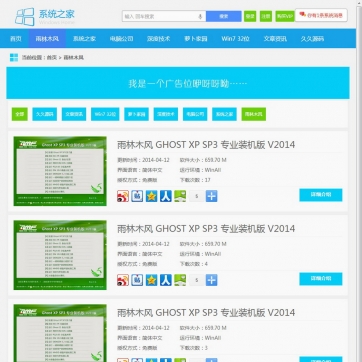Open thumbnail of the 4-downloads listing
Image resolution: width=362 pixels, height=362 pixels.
(60, 255)
